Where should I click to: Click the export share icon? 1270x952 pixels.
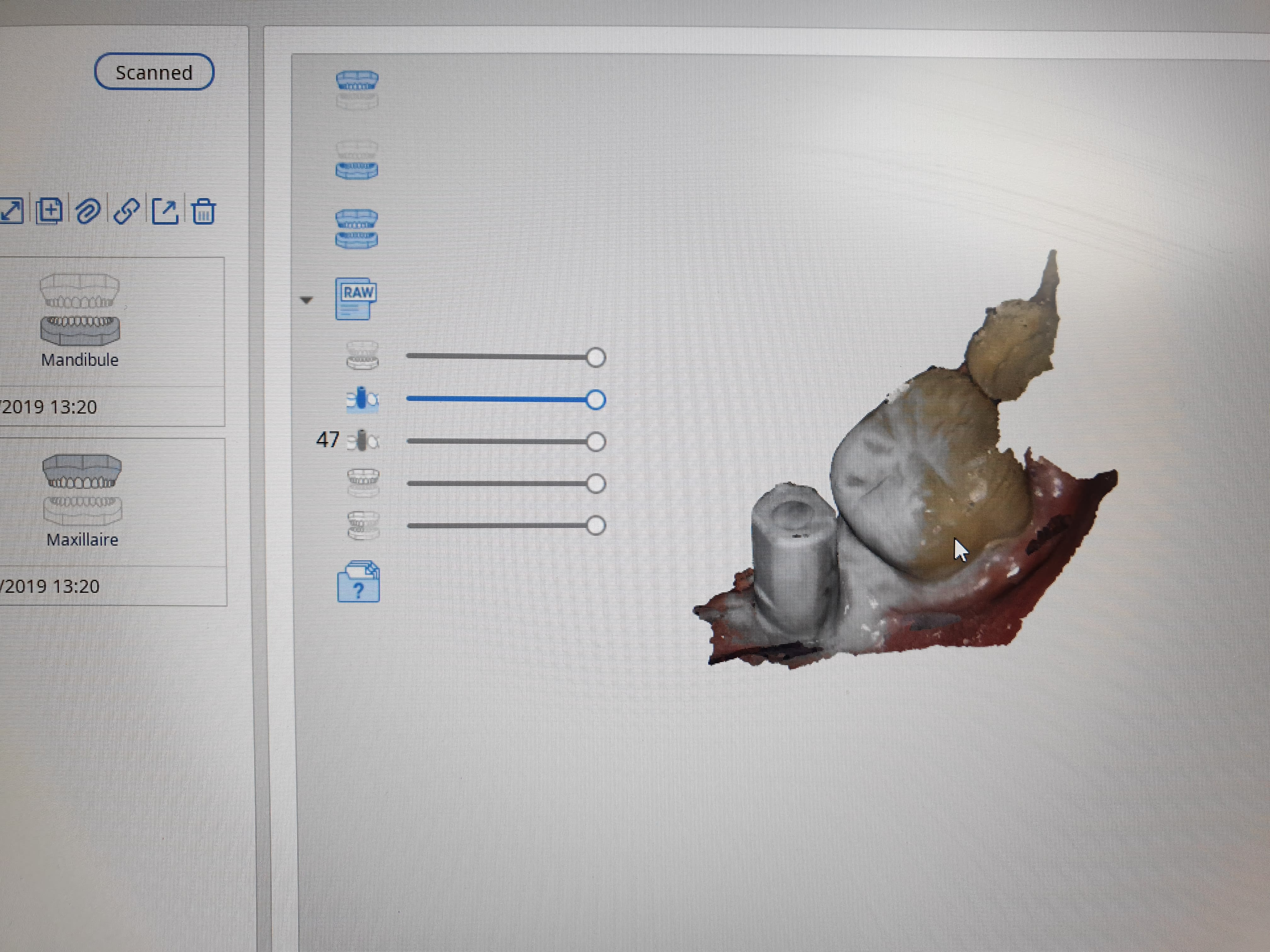(x=165, y=211)
